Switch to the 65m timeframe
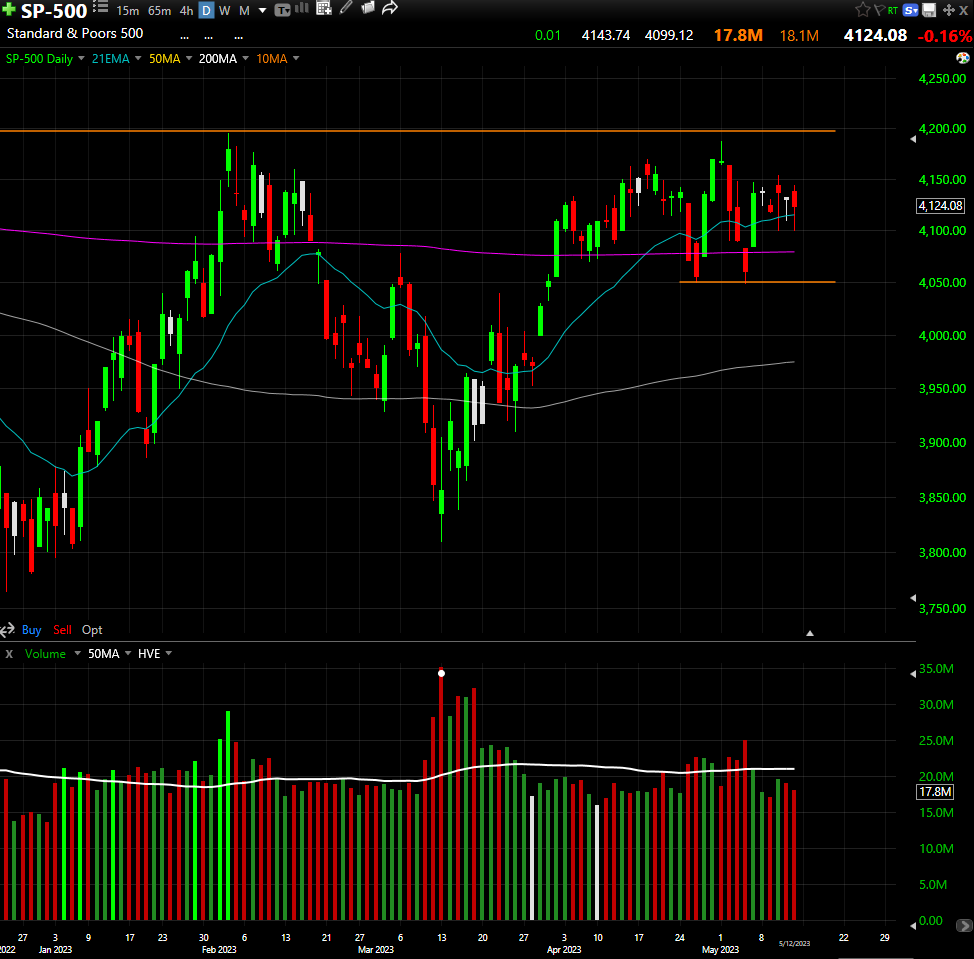Viewport: 974px width, 959px height. click(x=160, y=11)
